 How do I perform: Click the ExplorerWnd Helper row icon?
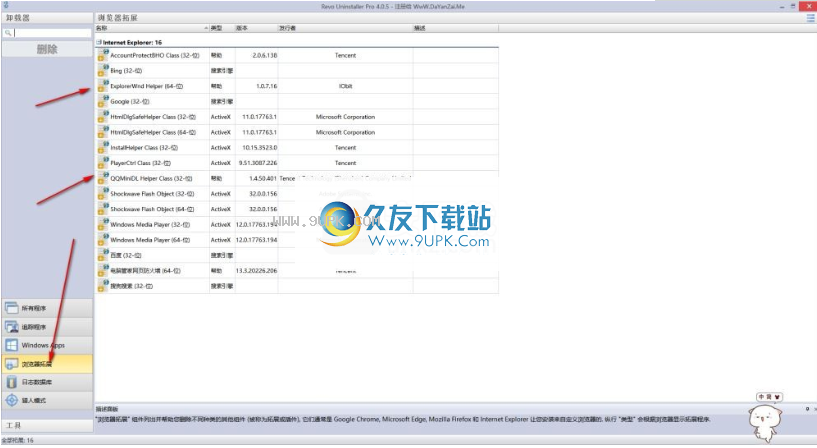point(103,86)
